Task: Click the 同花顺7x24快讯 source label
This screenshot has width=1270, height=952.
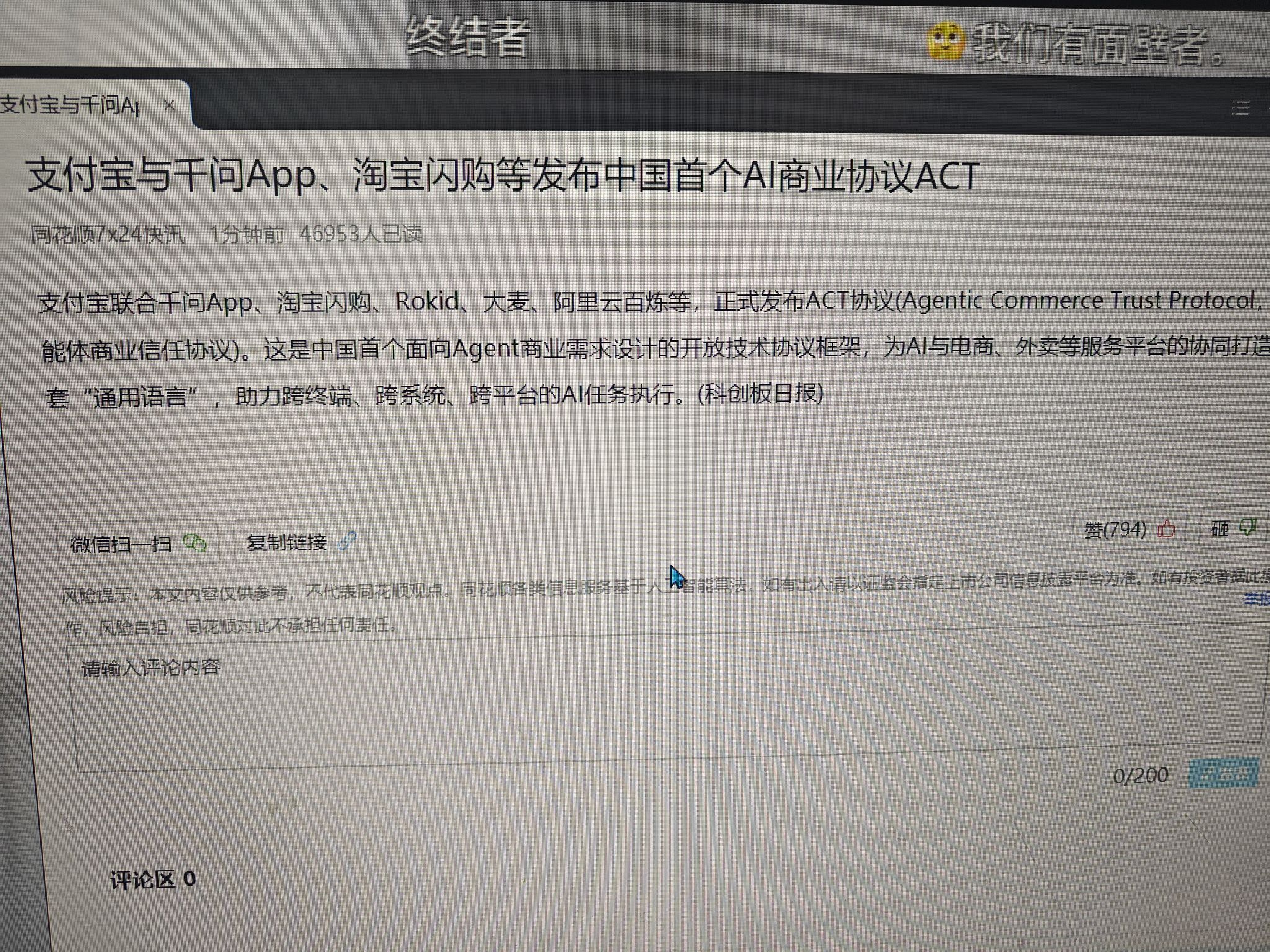Action: 109,235
